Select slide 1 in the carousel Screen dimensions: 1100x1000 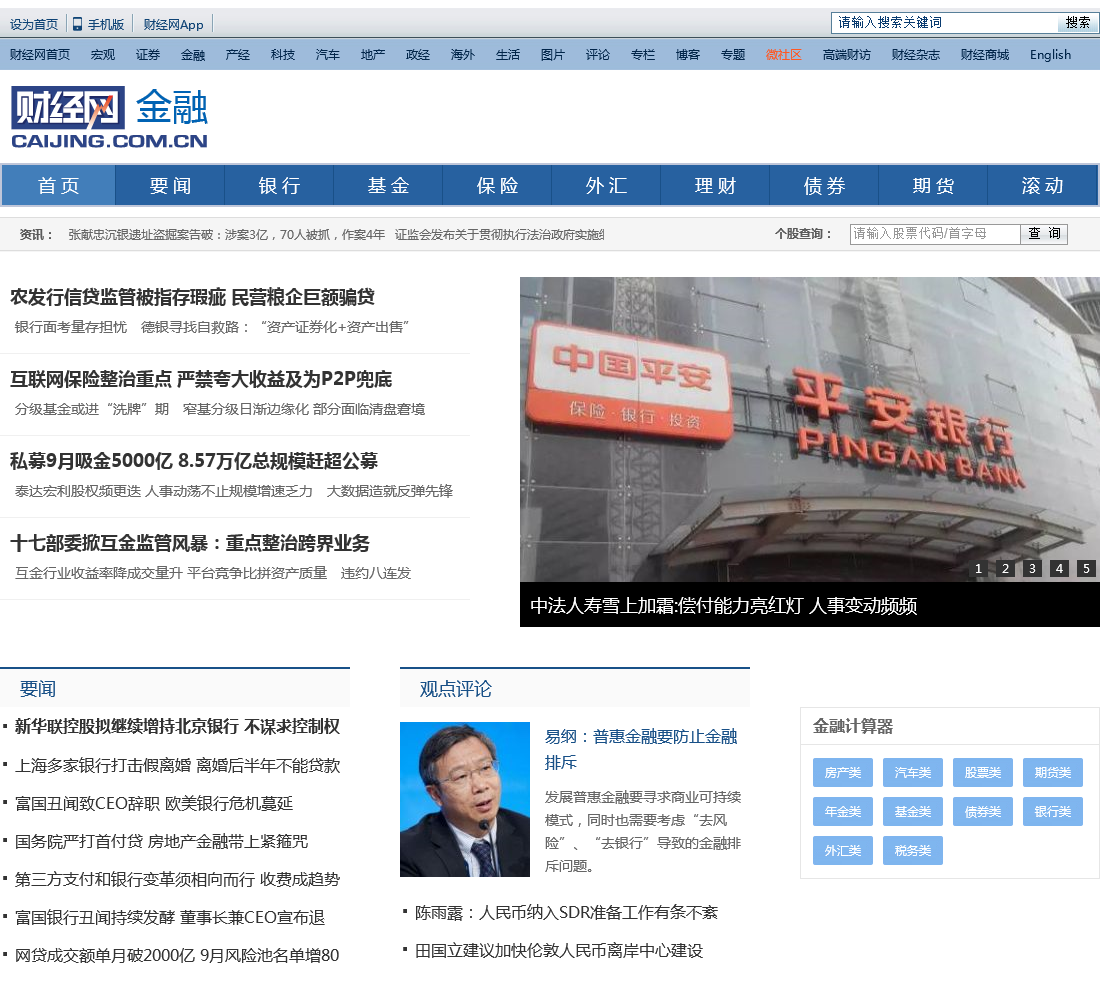(979, 568)
